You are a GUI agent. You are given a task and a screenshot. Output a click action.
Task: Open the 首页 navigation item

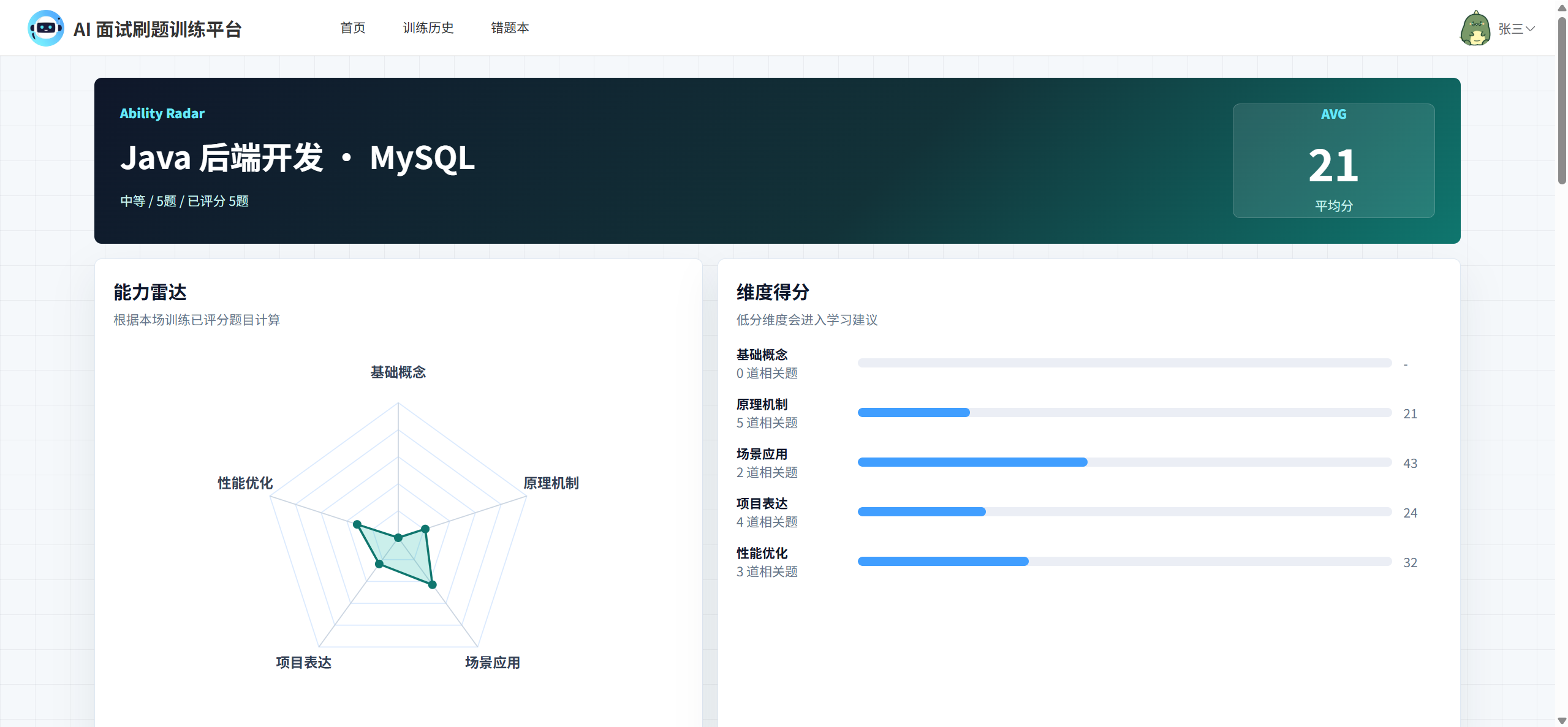point(352,28)
